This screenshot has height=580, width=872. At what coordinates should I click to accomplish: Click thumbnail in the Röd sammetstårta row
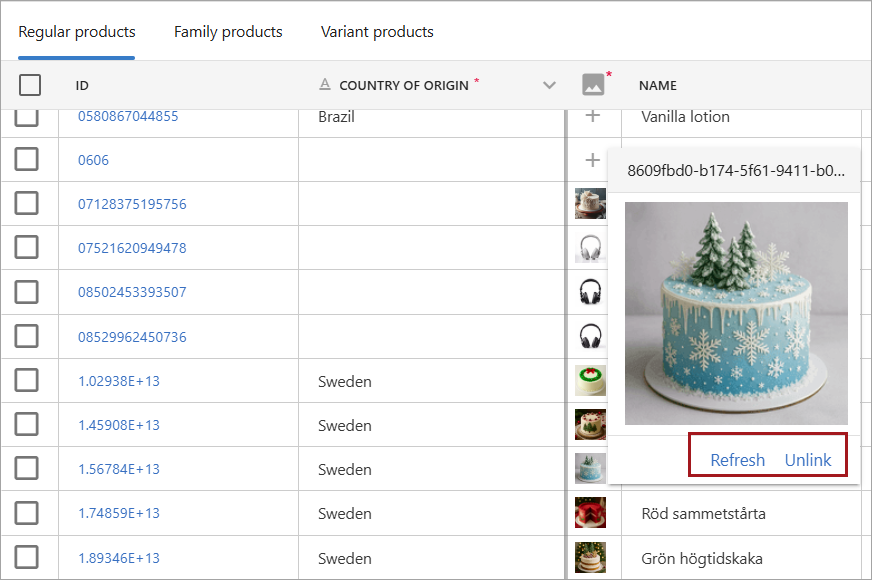590,513
